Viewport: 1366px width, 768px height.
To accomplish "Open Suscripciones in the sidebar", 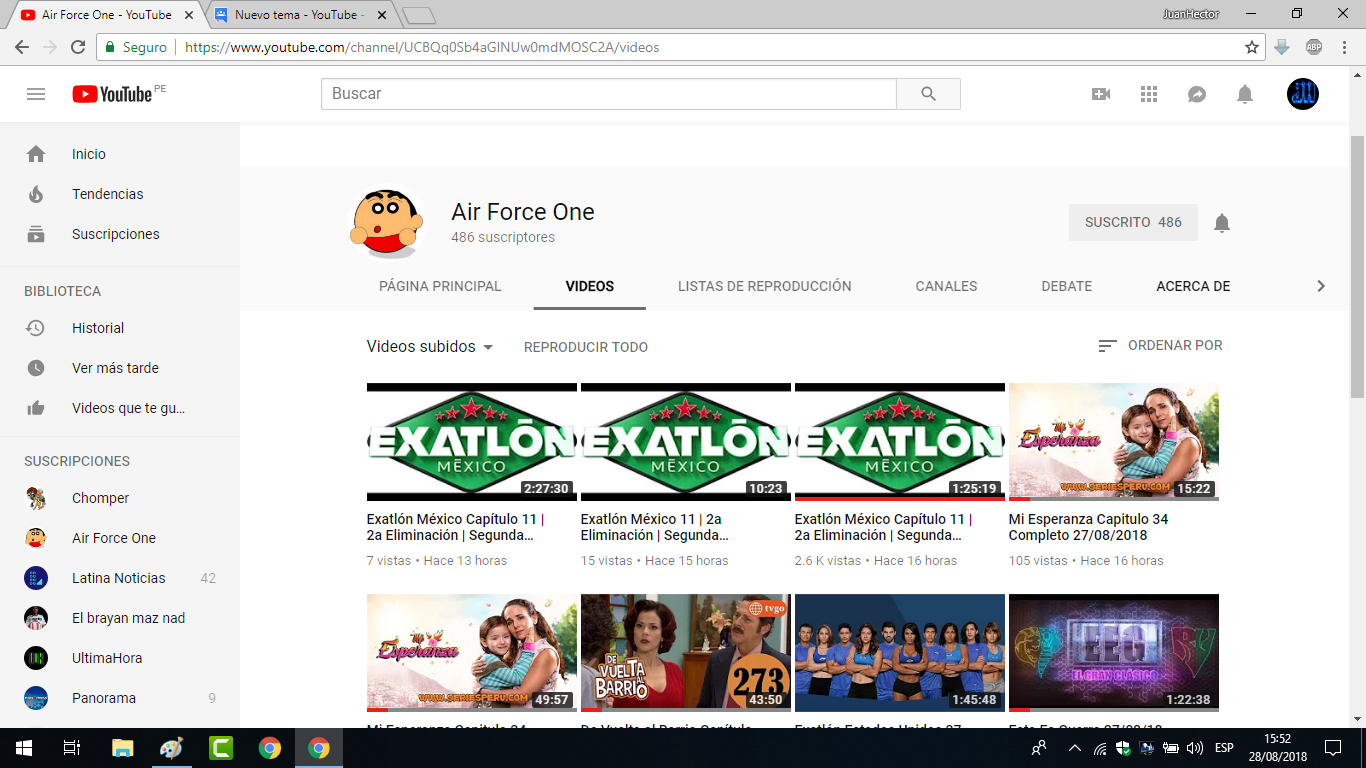I will [120, 234].
